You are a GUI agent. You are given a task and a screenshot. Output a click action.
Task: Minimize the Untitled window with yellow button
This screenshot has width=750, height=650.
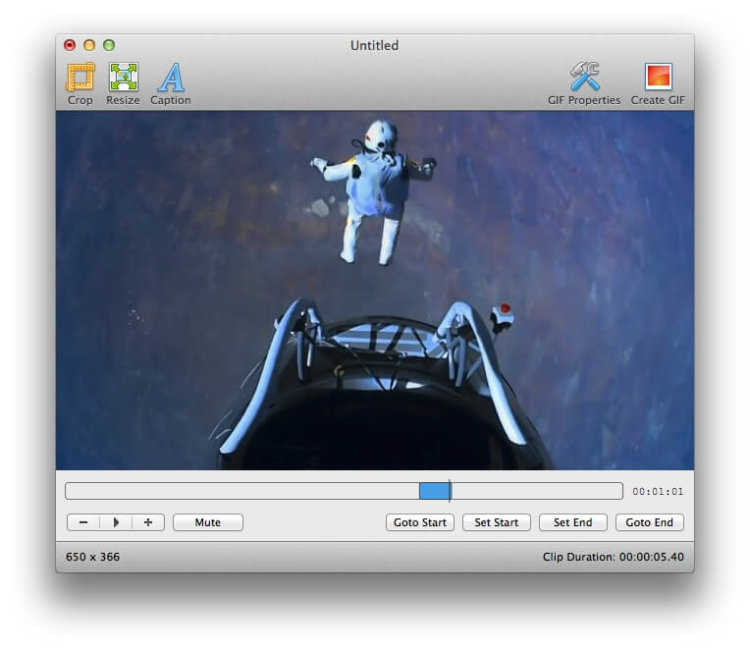pos(89,45)
